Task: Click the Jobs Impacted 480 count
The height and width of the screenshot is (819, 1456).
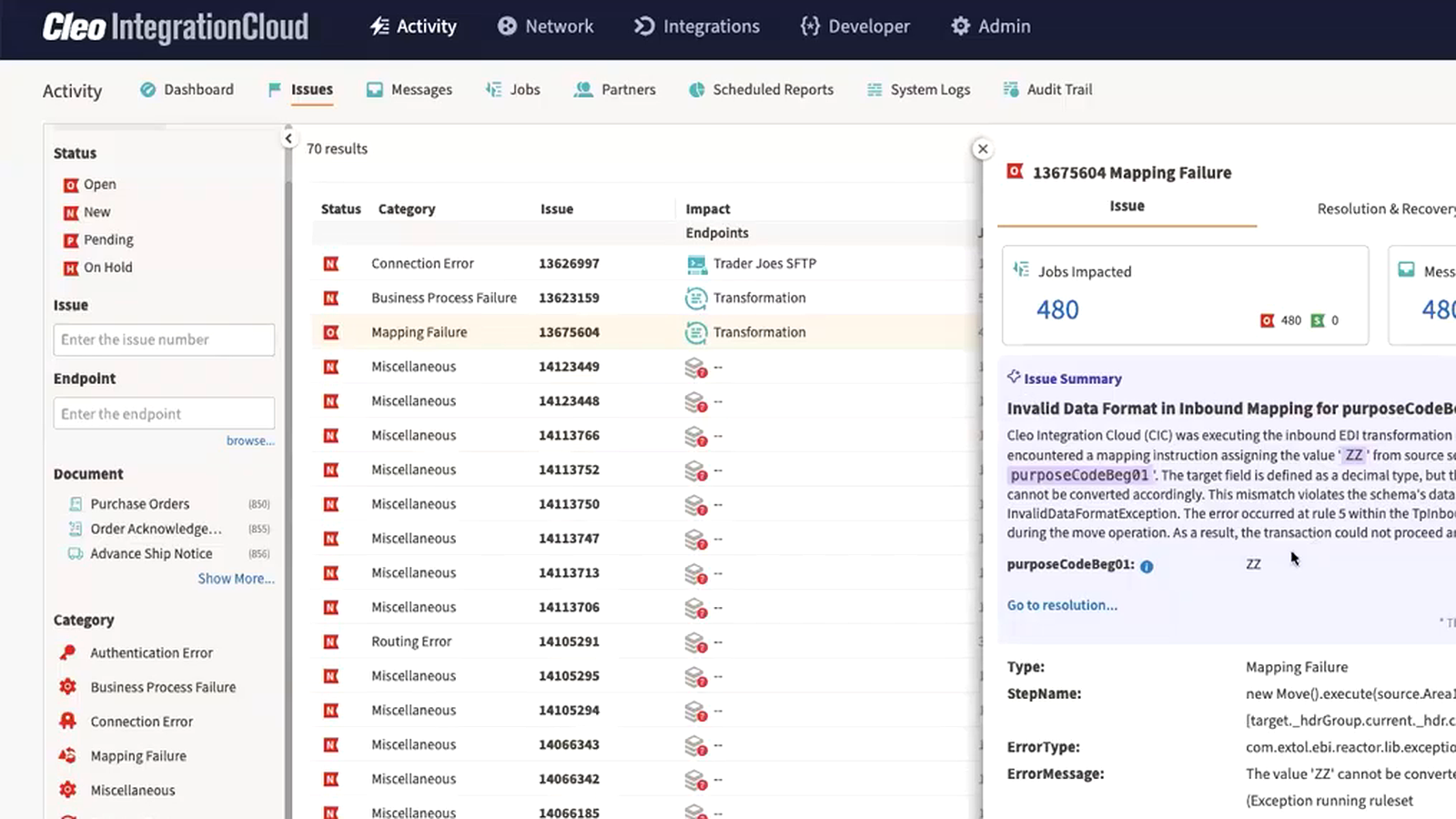Action: (1057, 310)
